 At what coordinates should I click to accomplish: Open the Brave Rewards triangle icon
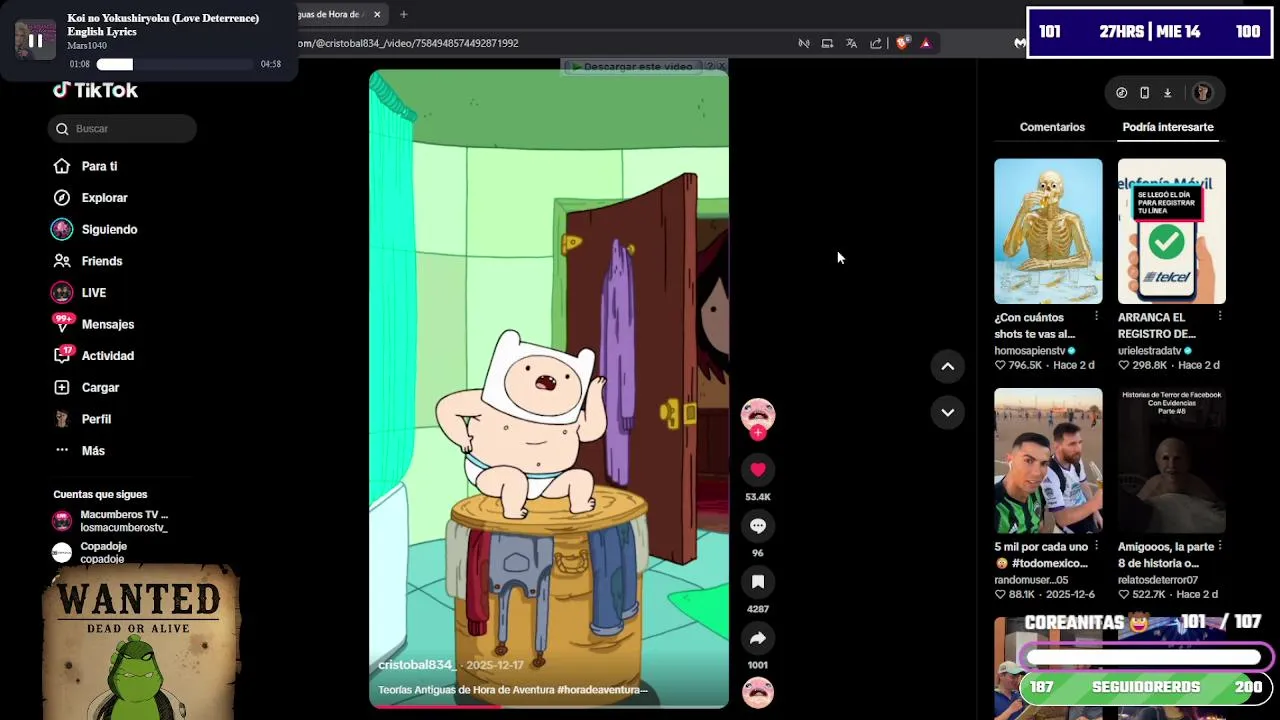point(925,43)
